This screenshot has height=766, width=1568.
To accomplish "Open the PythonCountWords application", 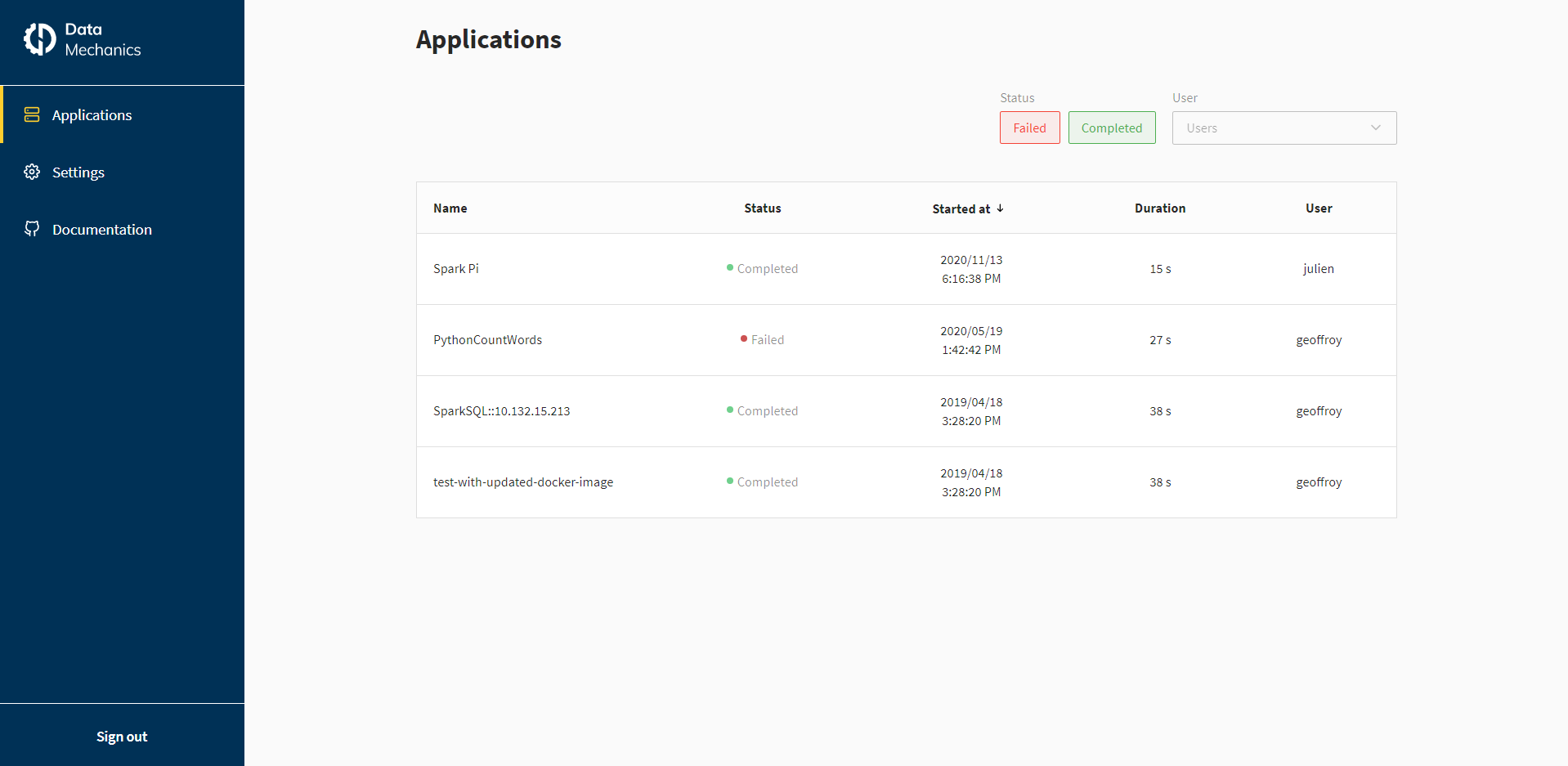I will click(x=487, y=339).
